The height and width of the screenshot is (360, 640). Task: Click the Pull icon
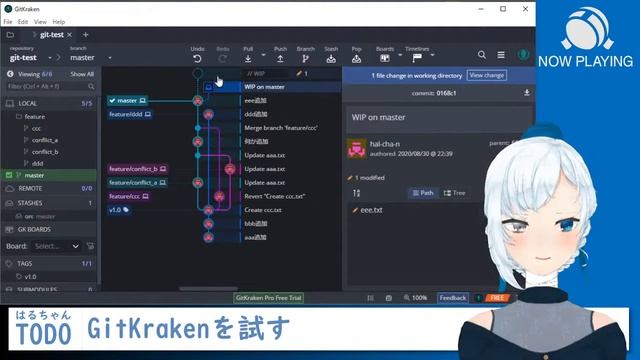click(x=248, y=59)
